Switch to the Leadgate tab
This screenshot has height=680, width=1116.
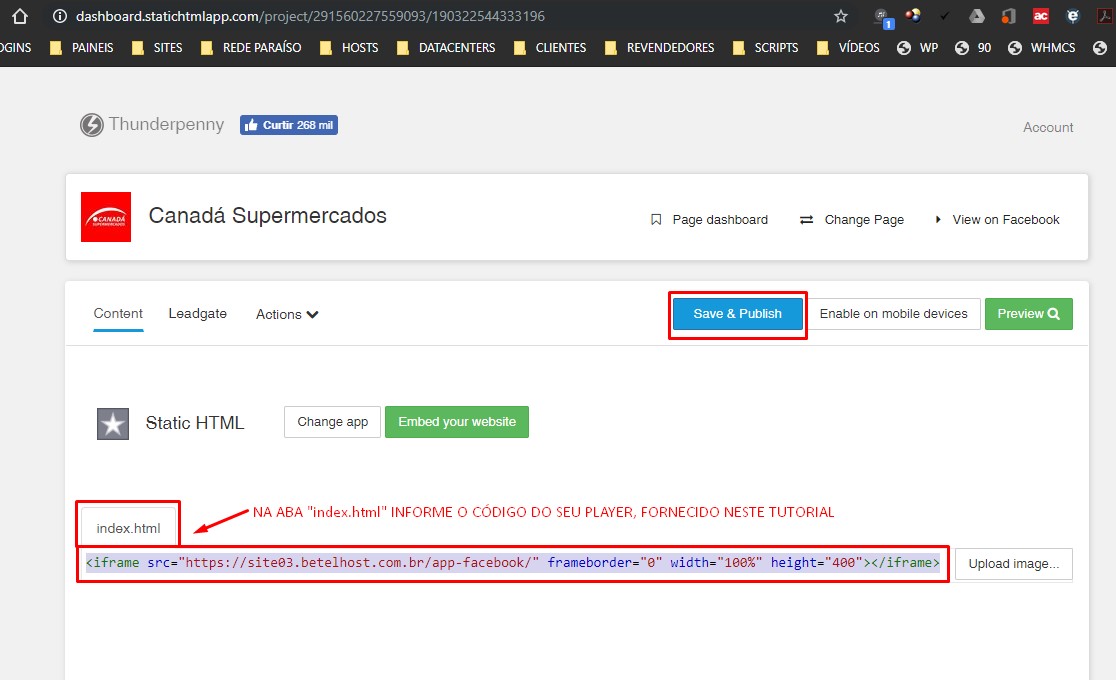pyautogui.click(x=198, y=313)
